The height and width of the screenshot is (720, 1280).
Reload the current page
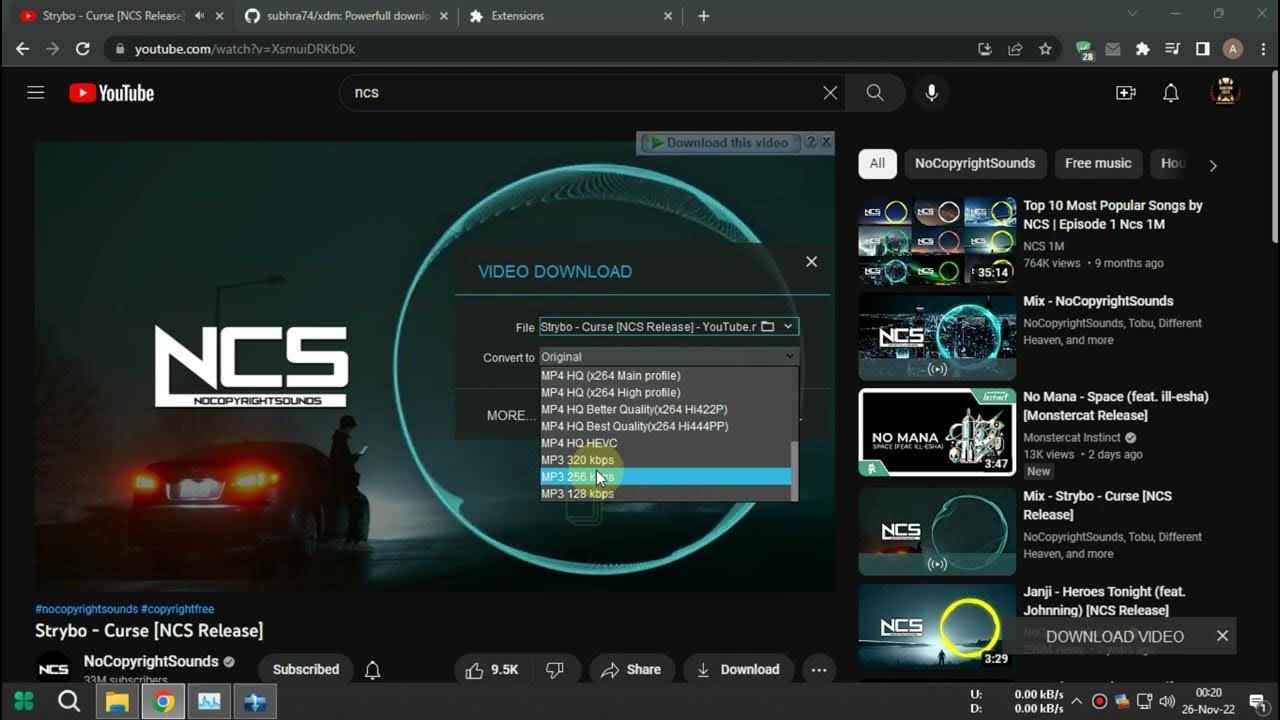click(83, 49)
